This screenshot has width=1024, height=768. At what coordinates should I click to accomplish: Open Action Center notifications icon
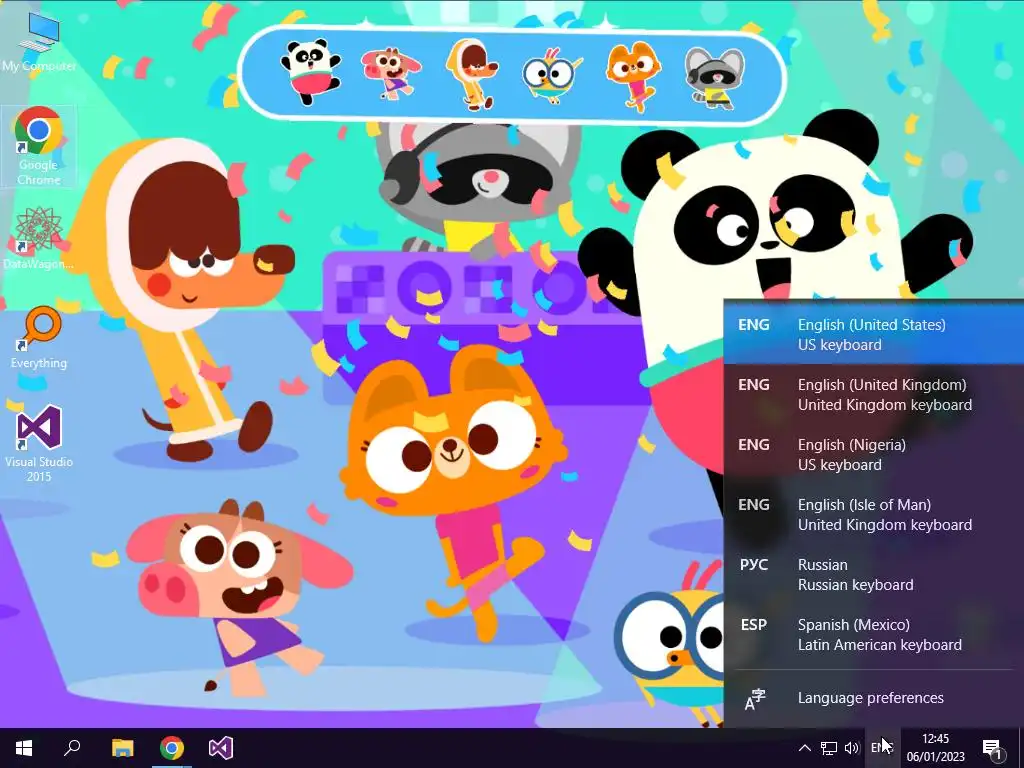click(x=992, y=748)
